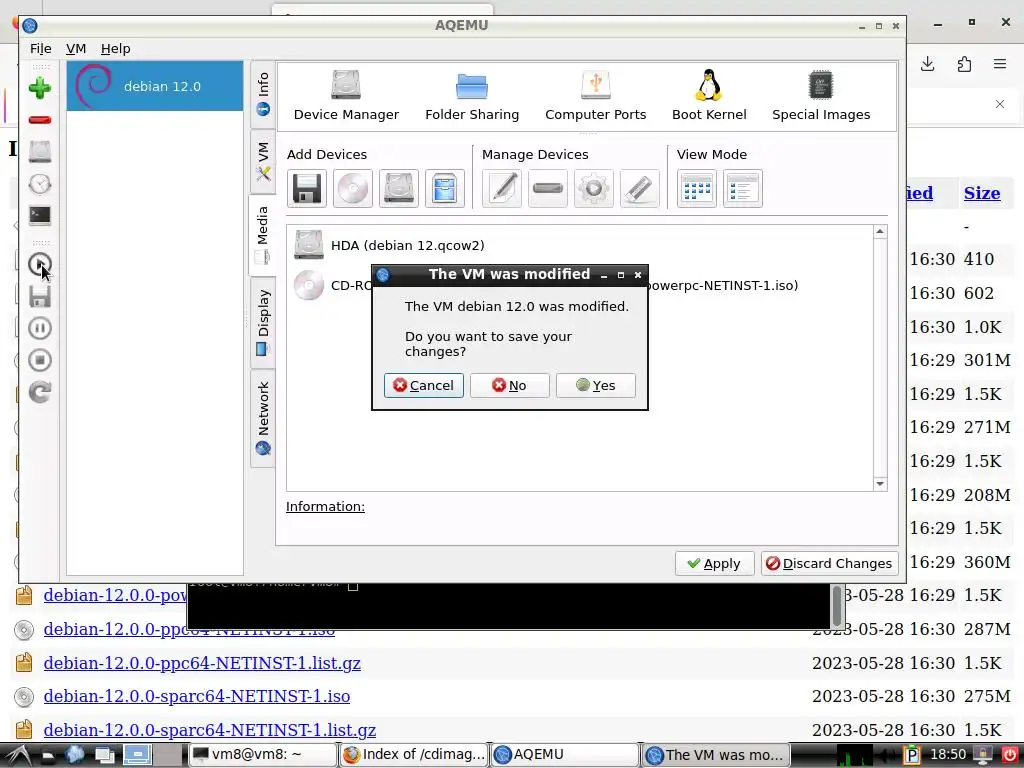Open Boot Kernel settings

click(709, 96)
